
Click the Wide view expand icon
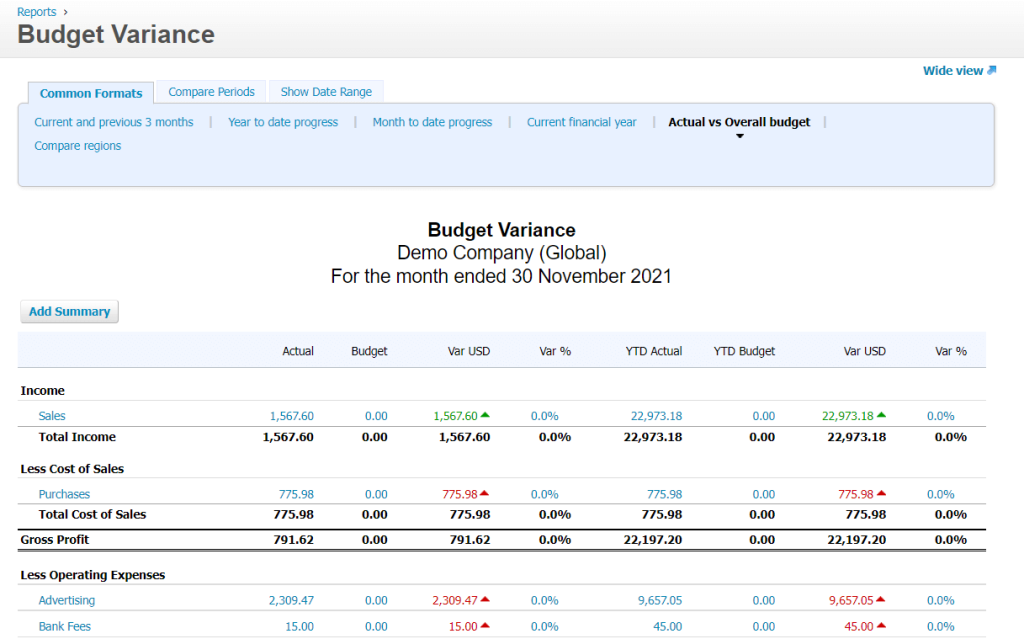990,71
